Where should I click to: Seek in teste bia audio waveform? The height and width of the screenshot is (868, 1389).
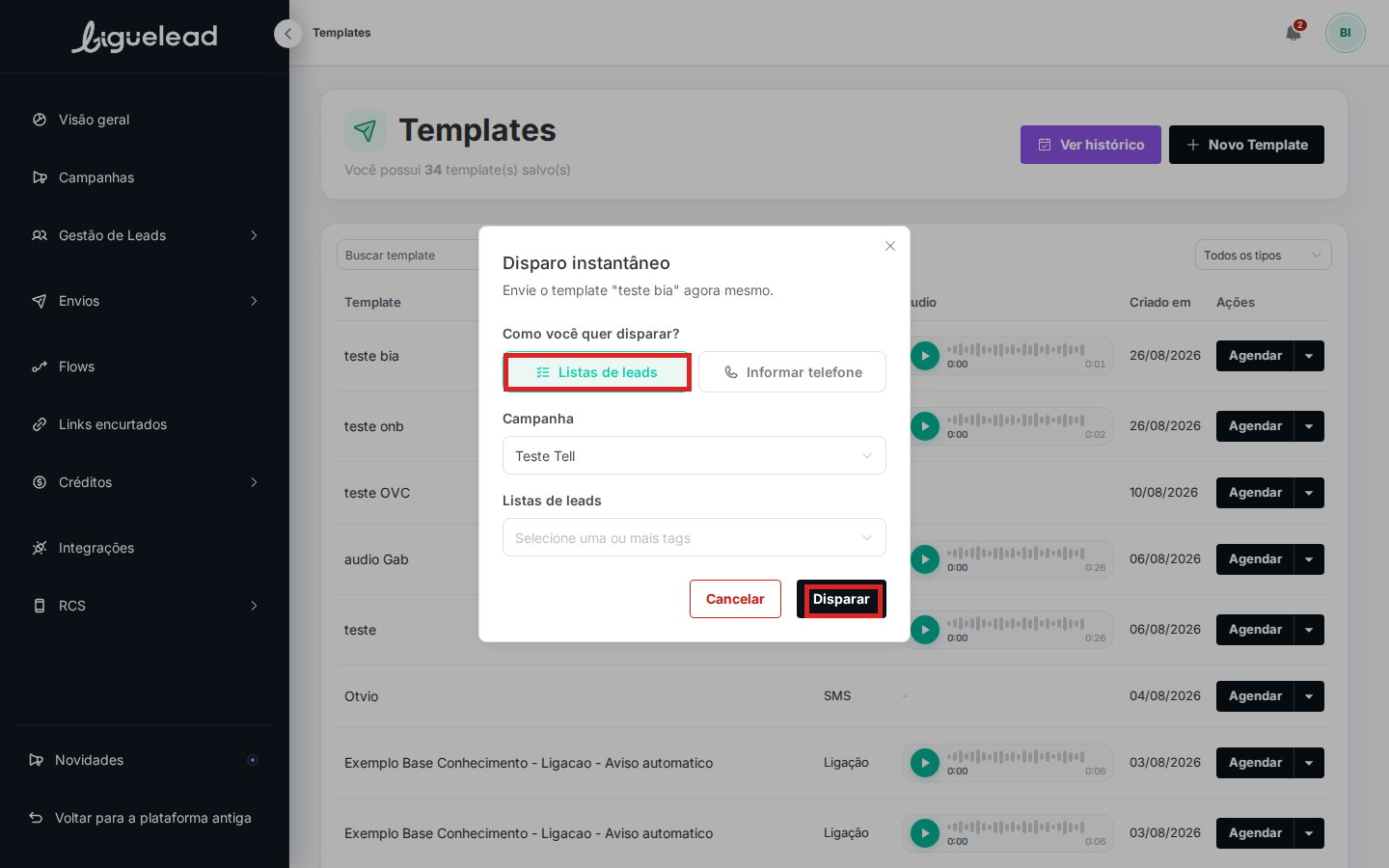(x=1016, y=350)
